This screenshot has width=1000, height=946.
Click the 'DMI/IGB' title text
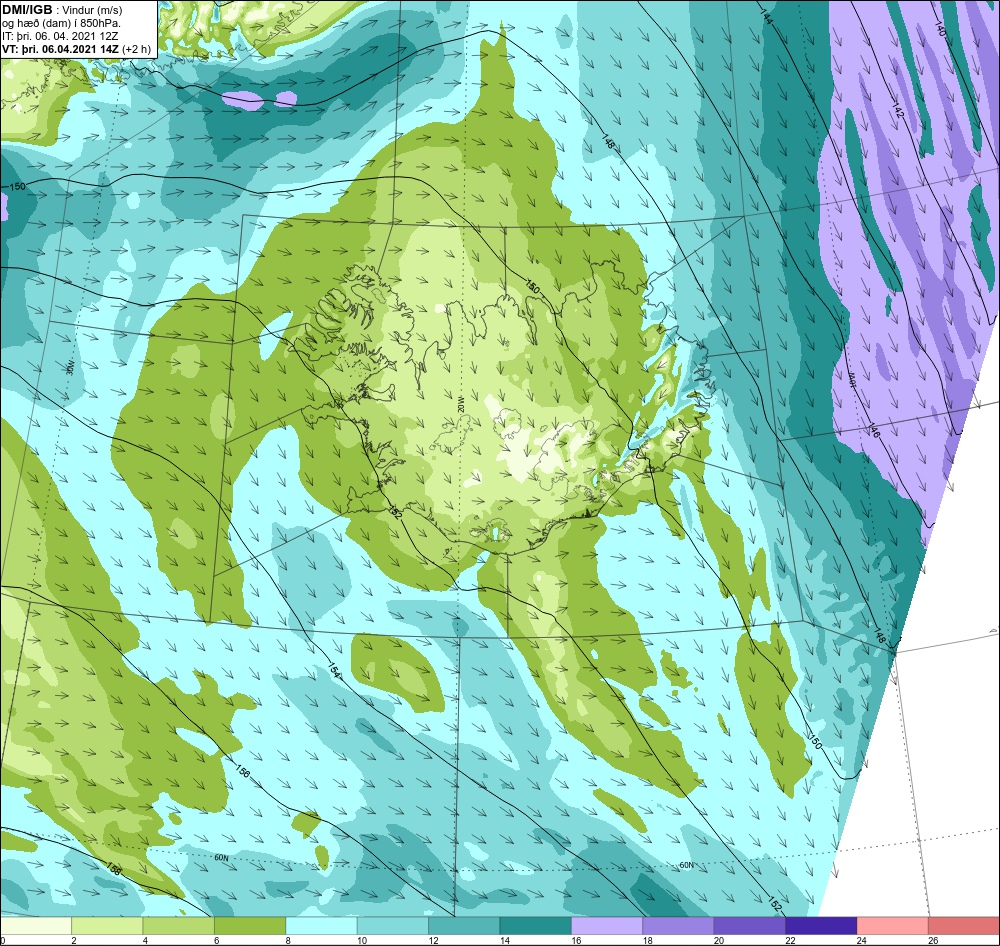[27, 10]
